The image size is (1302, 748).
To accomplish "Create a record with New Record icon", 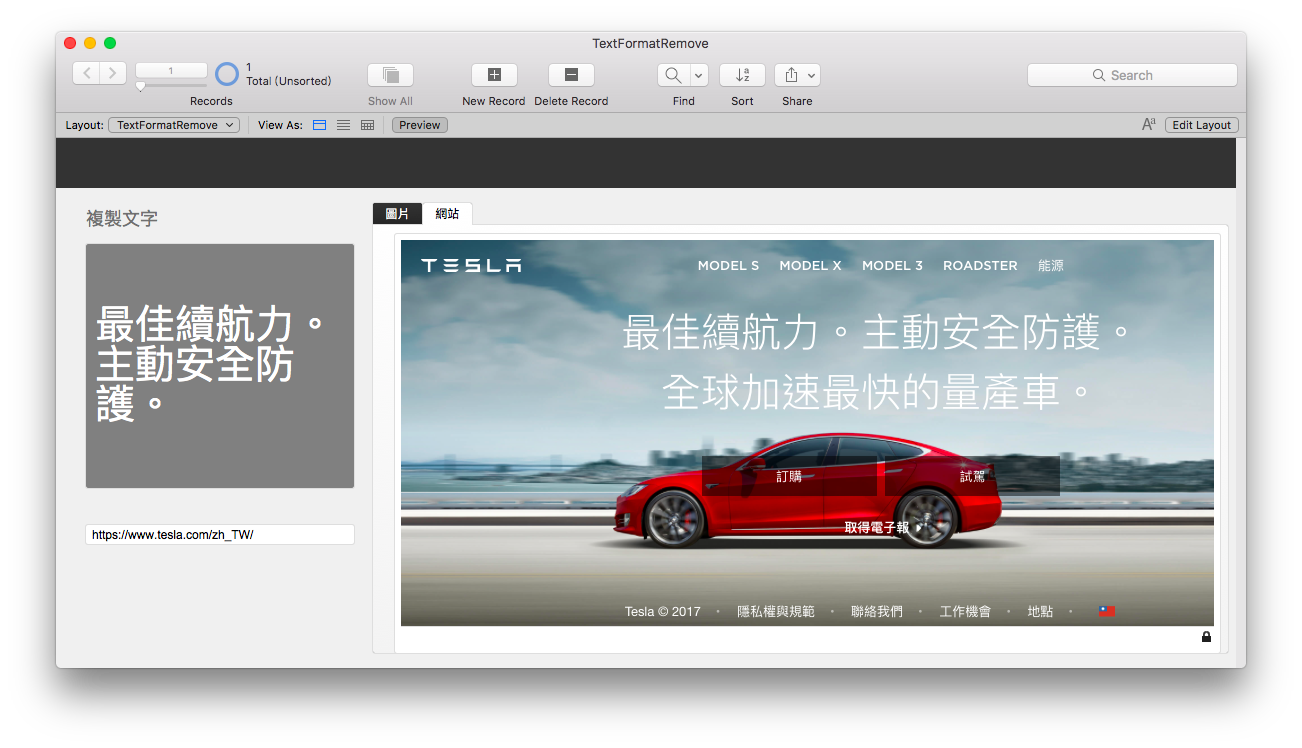I will tap(494, 75).
